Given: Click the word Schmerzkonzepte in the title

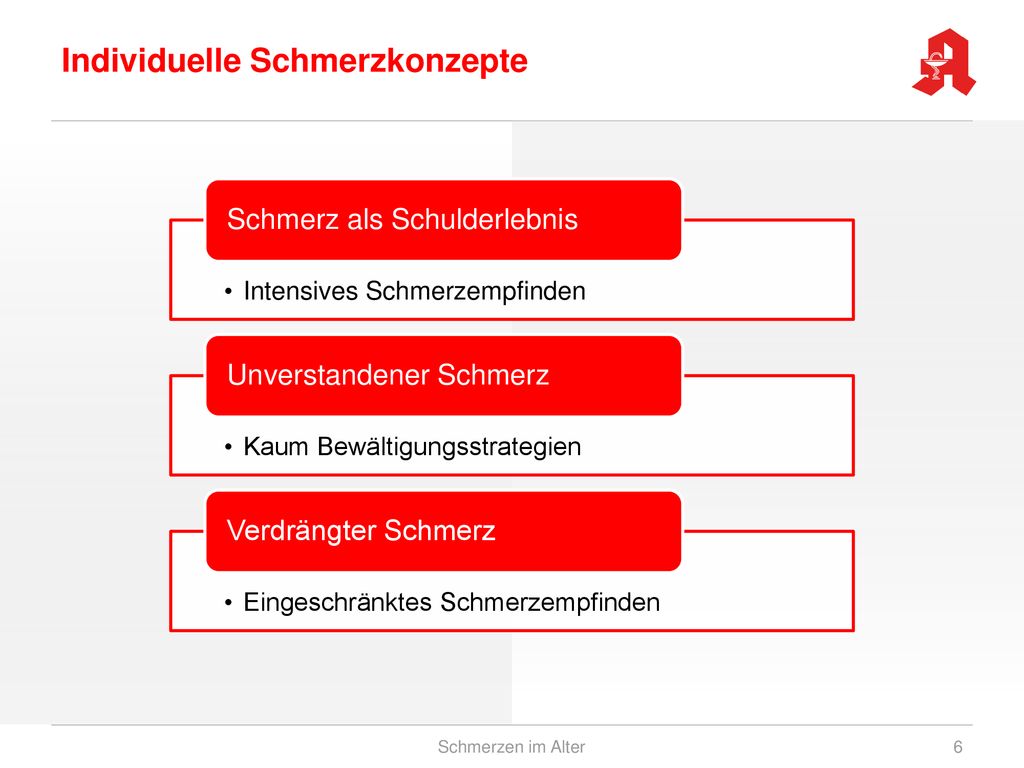Looking at the screenshot, I should pos(389,61).
